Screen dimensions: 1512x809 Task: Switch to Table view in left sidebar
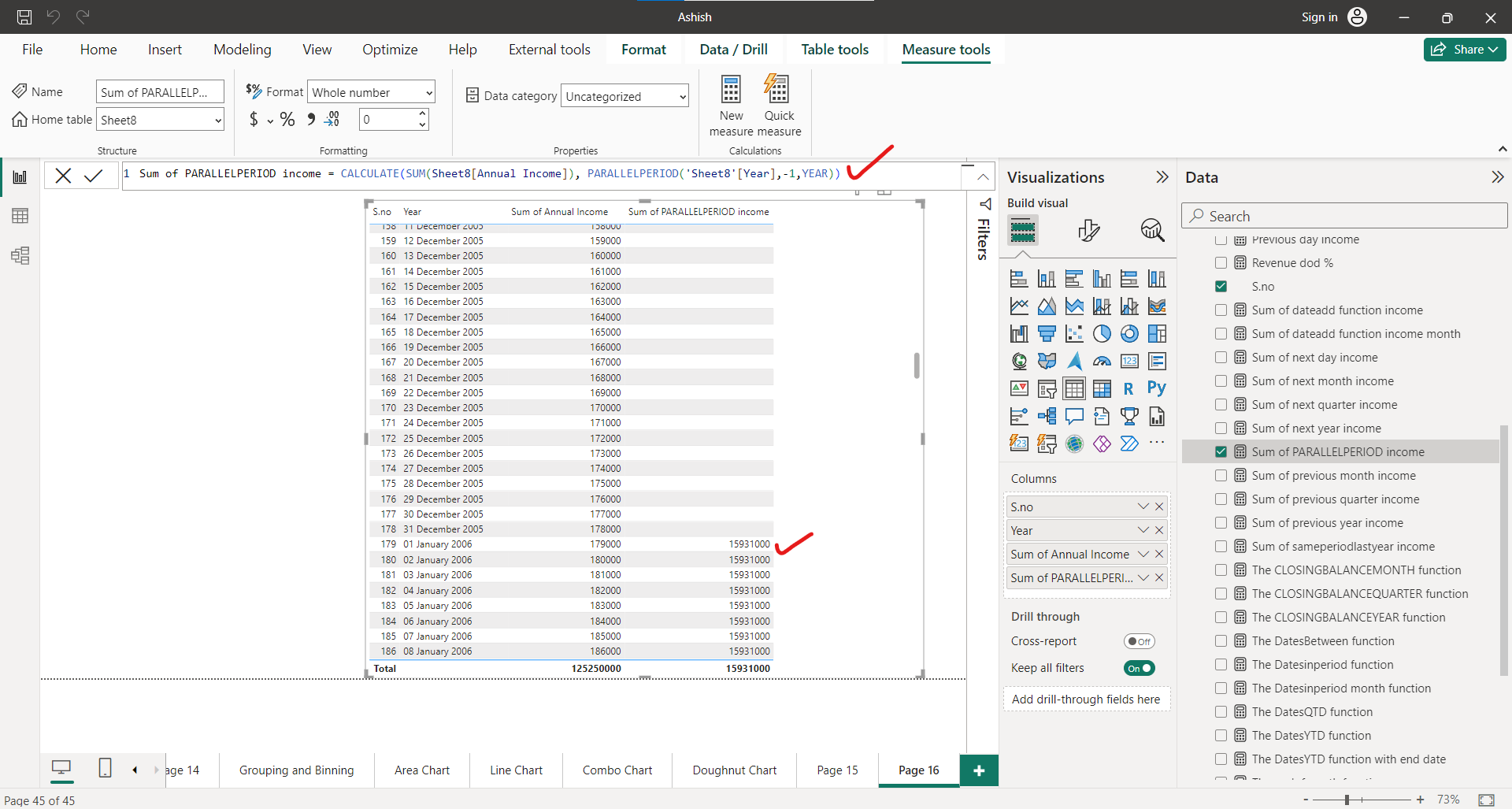20,215
